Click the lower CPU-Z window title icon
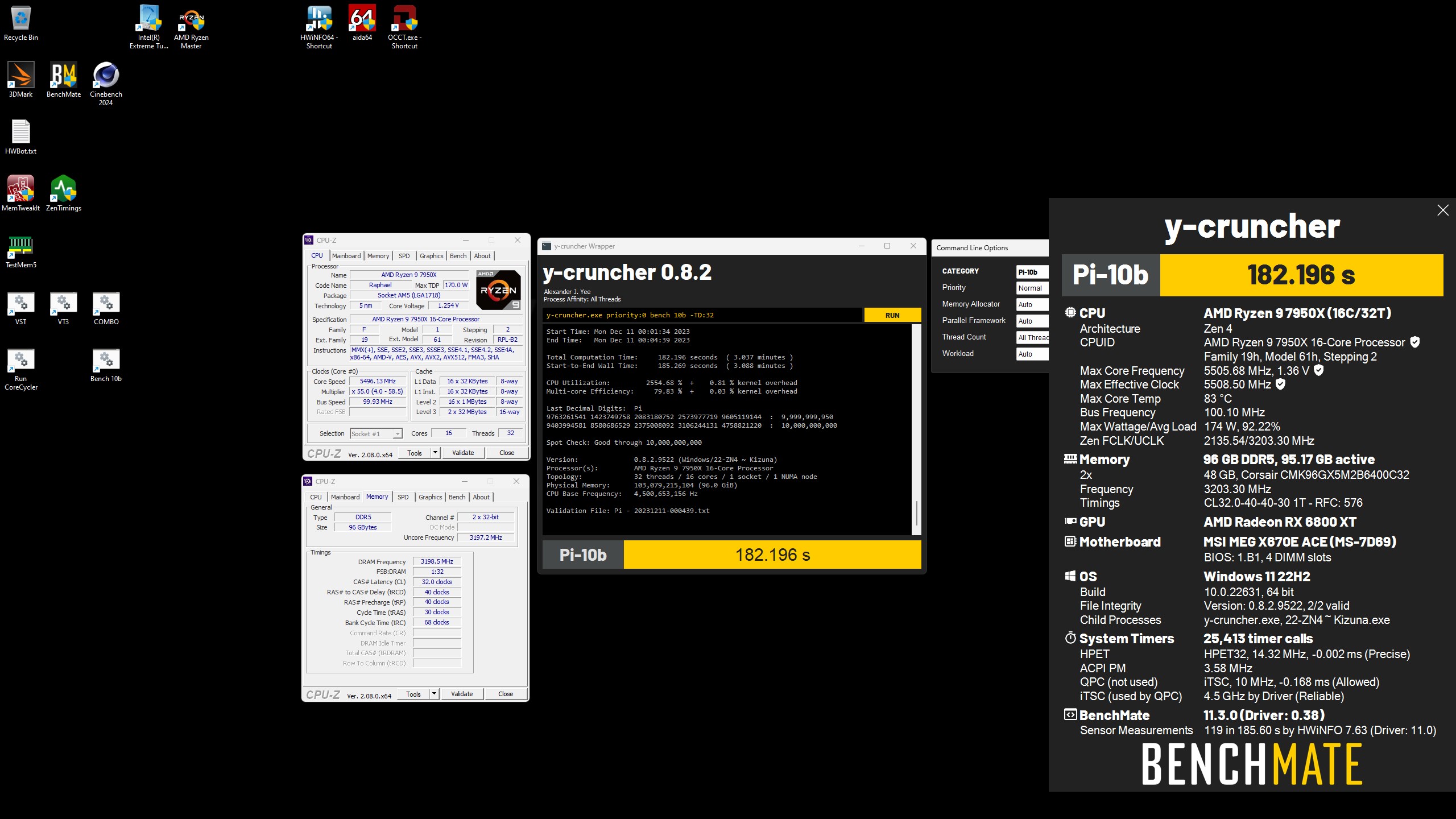The image size is (1456, 819). coord(308,481)
